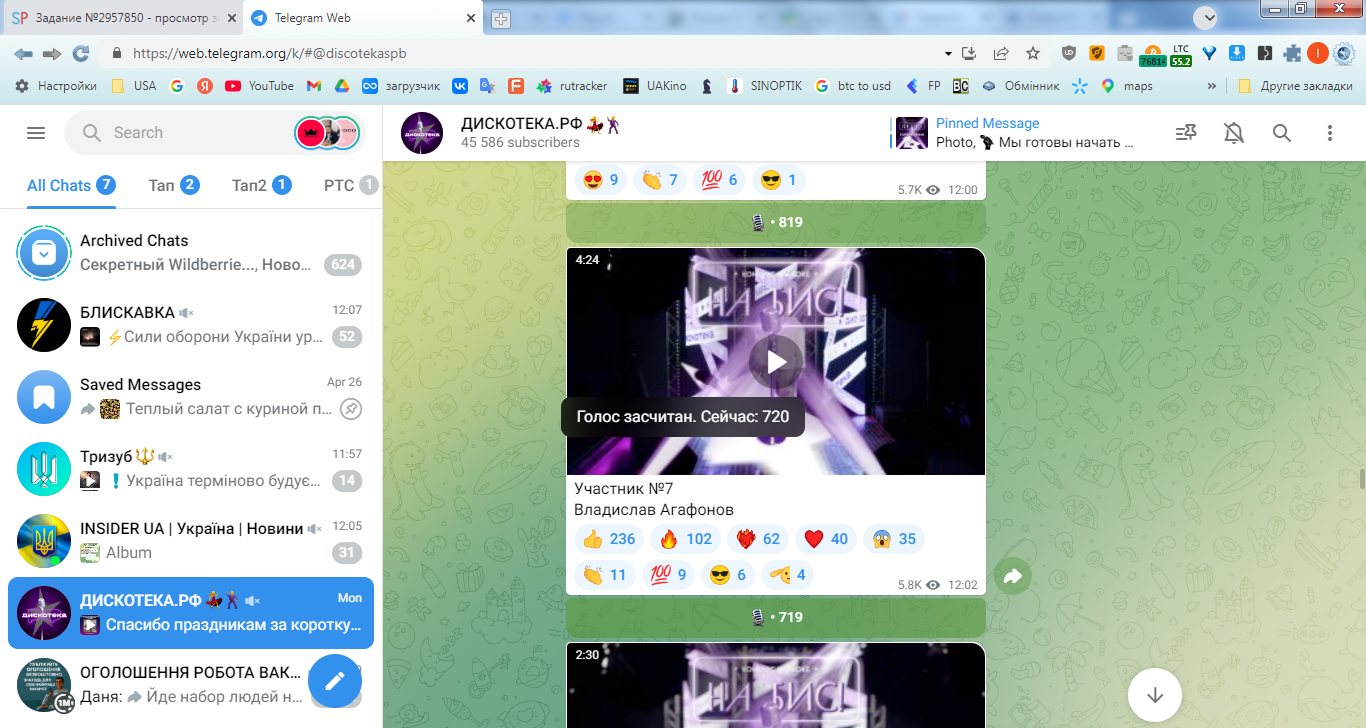Open the SINOPTIK bookmark
Screen dimensions: 1366x728
(x=765, y=86)
